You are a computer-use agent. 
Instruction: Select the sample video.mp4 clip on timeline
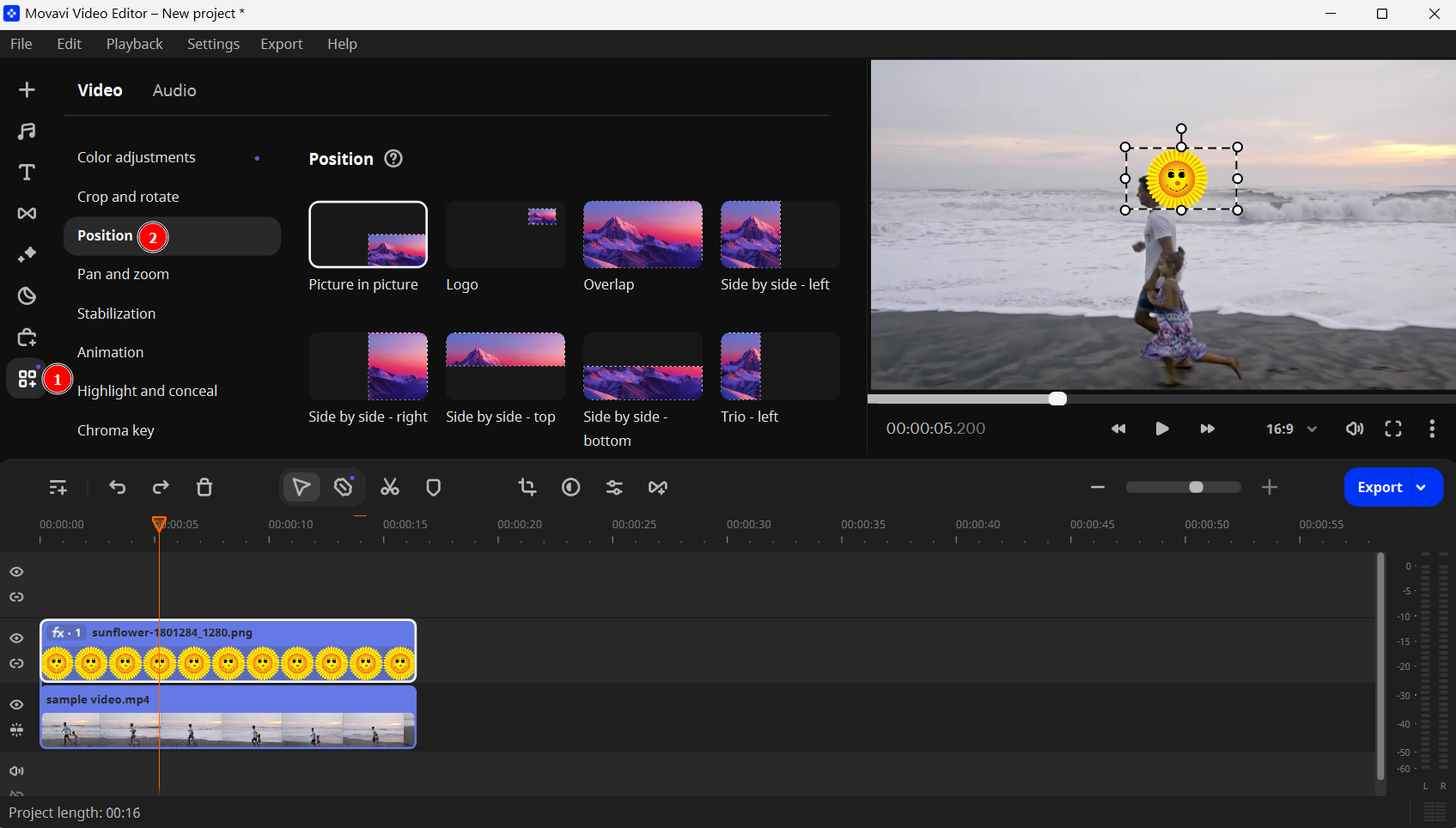pos(228,717)
